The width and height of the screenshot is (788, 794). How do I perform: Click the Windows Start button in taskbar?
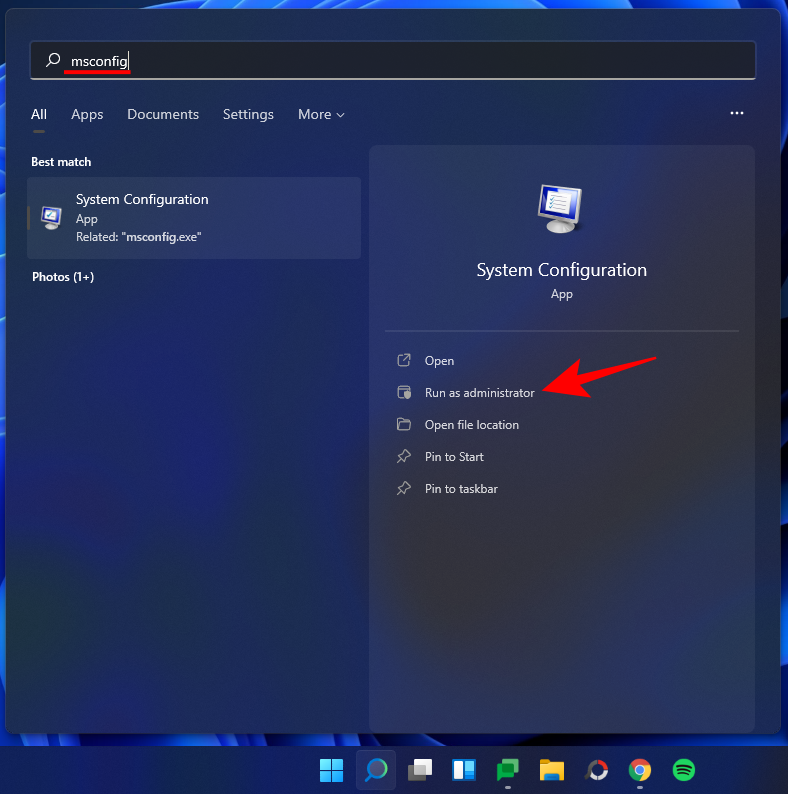coord(331,770)
